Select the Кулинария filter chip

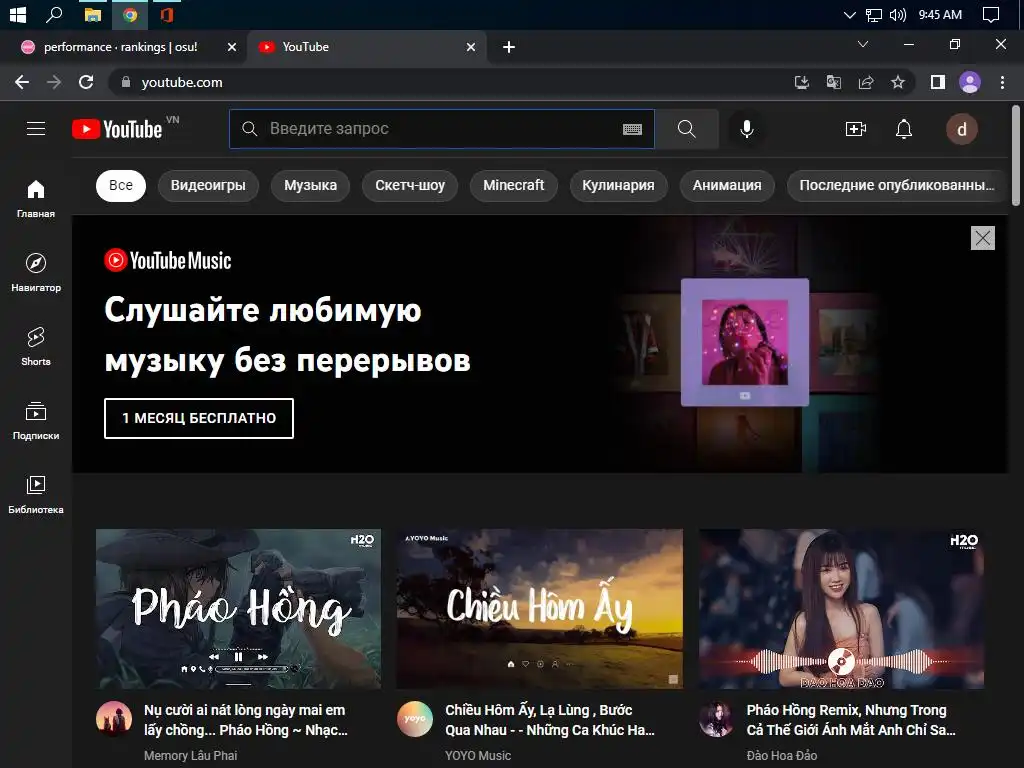(618, 185)
